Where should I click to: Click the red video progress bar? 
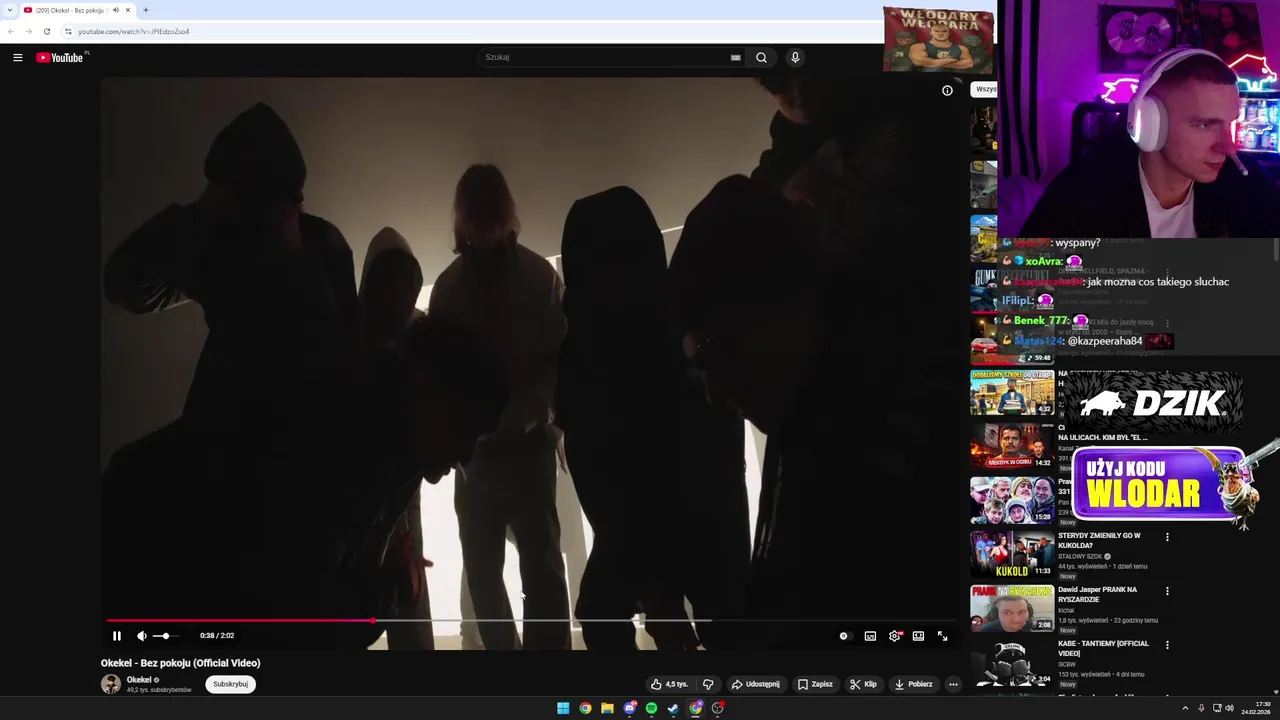(240, 620)
